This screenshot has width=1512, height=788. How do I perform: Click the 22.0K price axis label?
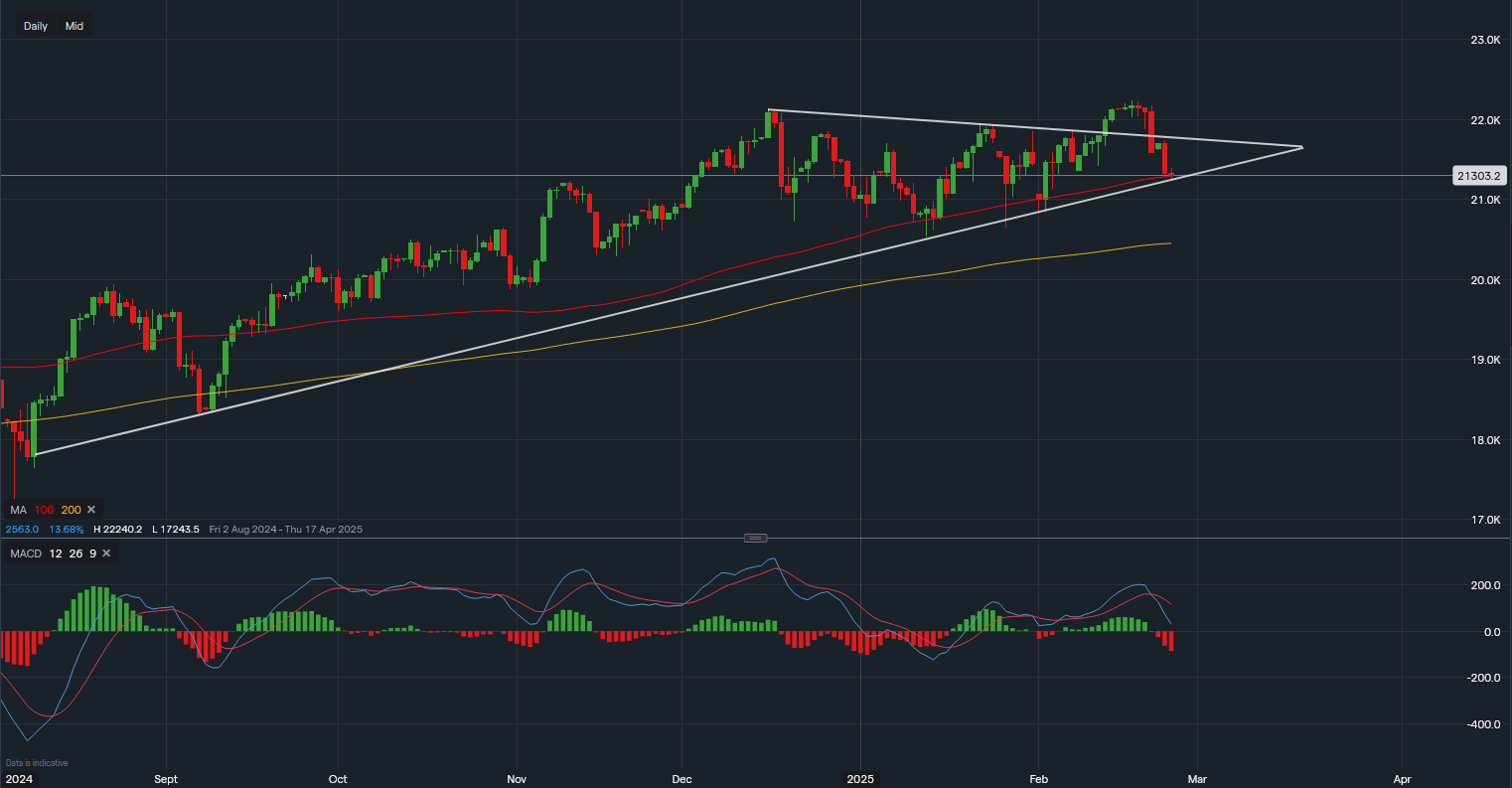point(1486,120)
